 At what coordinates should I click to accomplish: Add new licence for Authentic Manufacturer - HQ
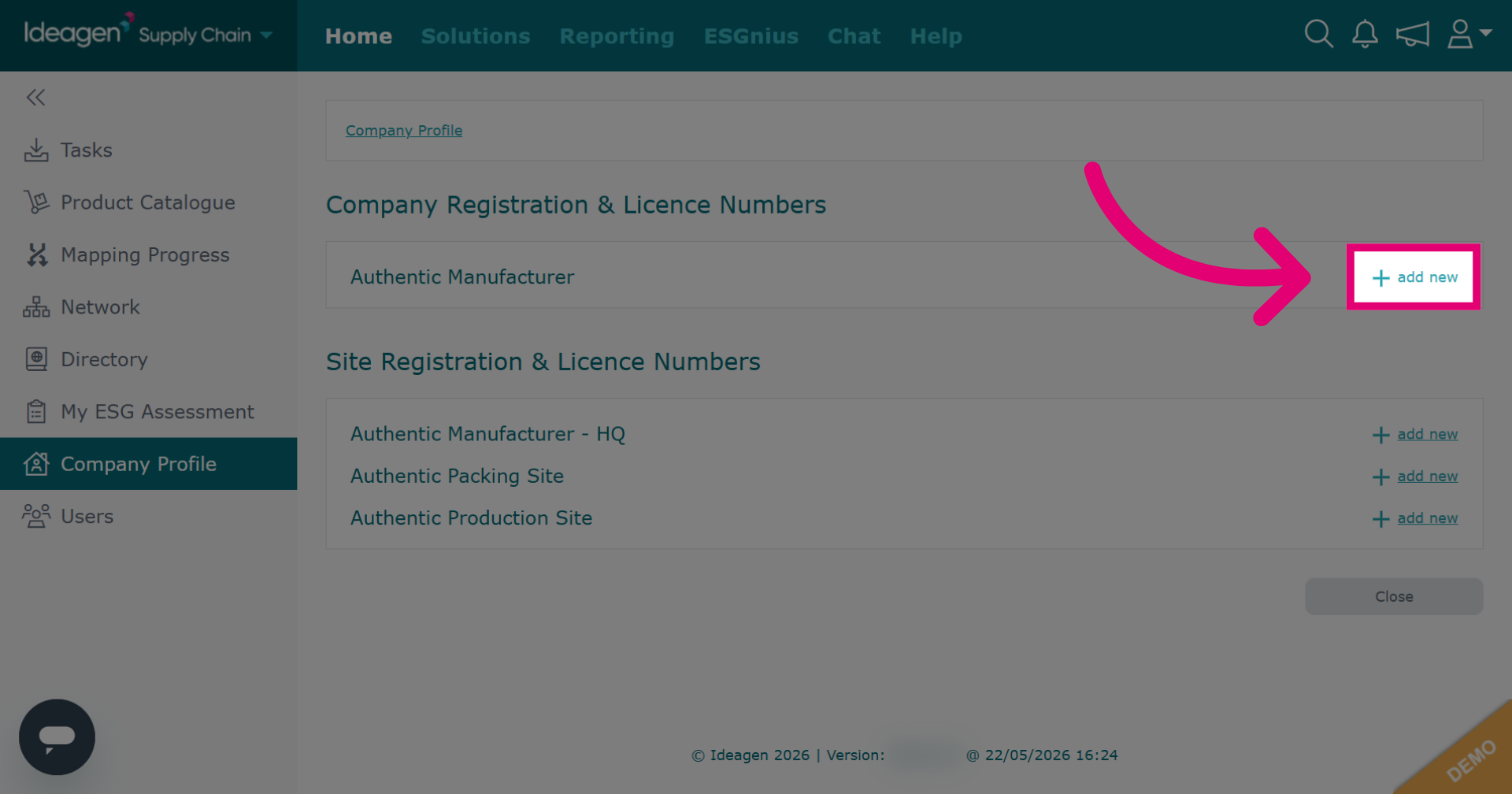pyautogui.click(x=1428, y=434)
